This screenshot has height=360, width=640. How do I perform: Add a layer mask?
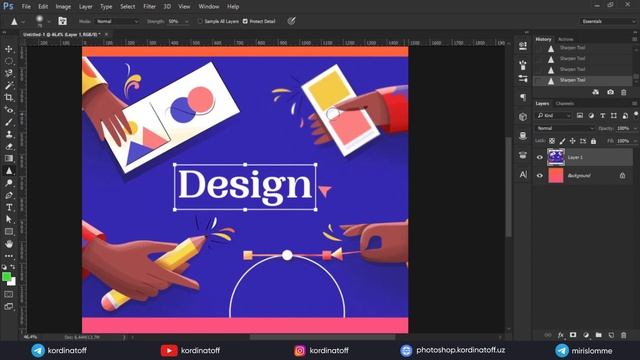click(573, 335)
